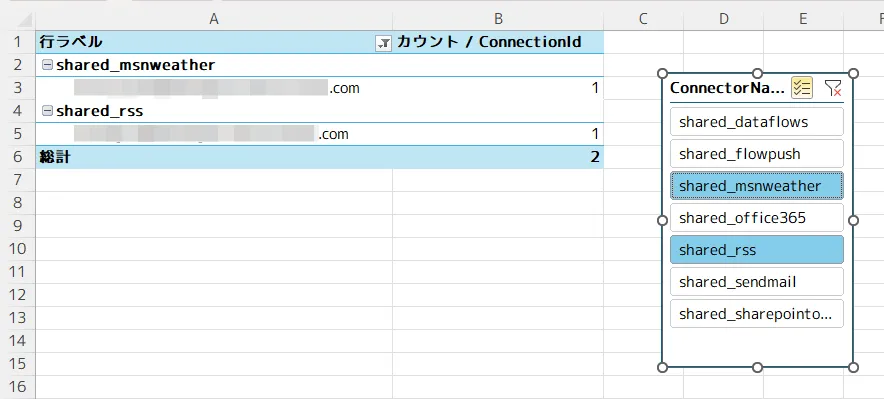This screenshot has width=884, height=399.
Task: Select column B header
Action: [498, 19]
